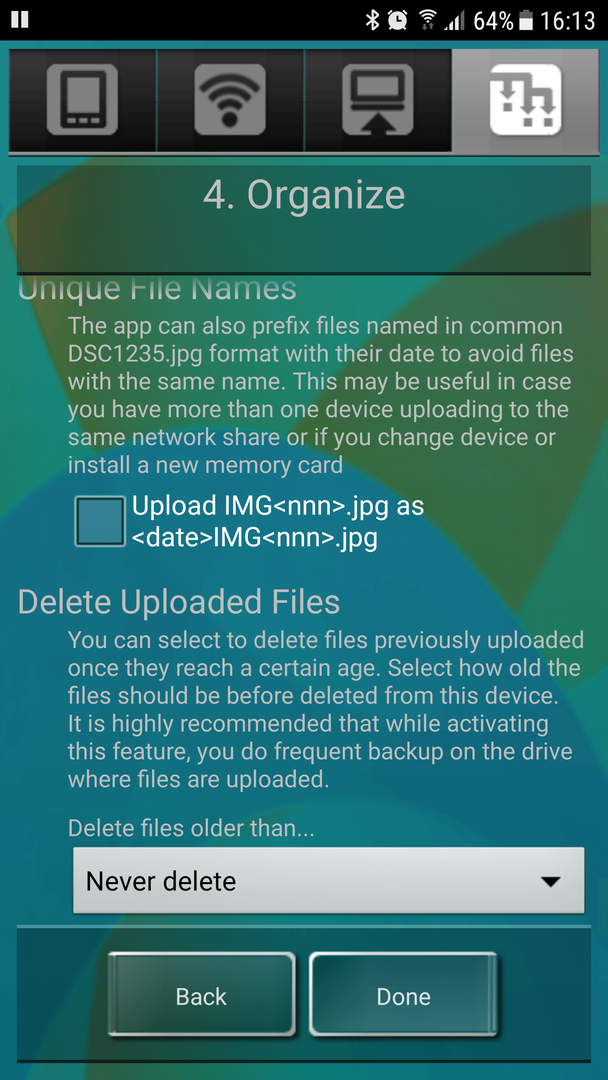Tap the Wi-Fi signal status icon

click(428, 20)
